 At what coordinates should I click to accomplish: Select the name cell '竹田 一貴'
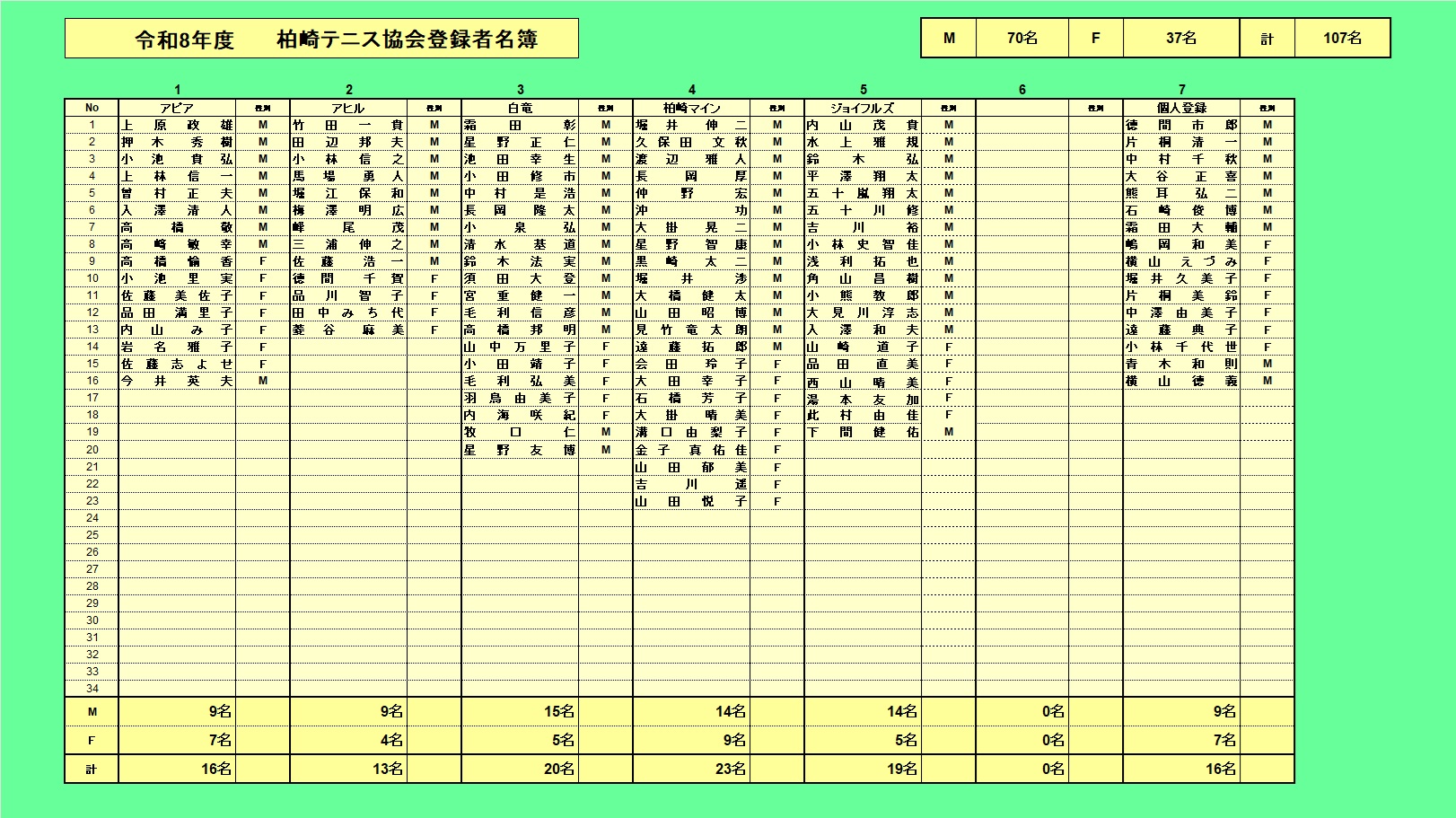(348, 125)
